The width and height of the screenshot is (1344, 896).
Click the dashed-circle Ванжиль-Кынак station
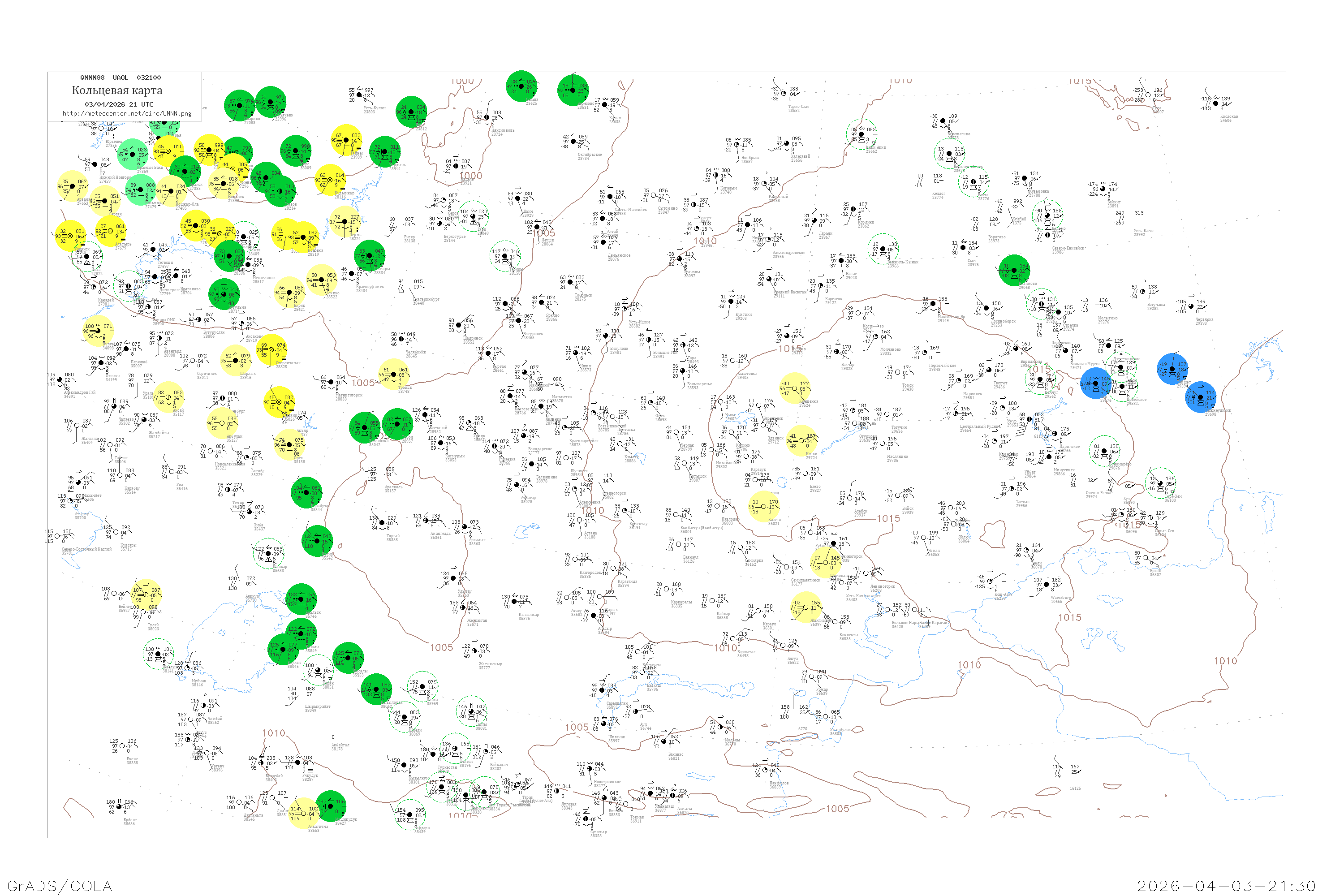[883, 249]
